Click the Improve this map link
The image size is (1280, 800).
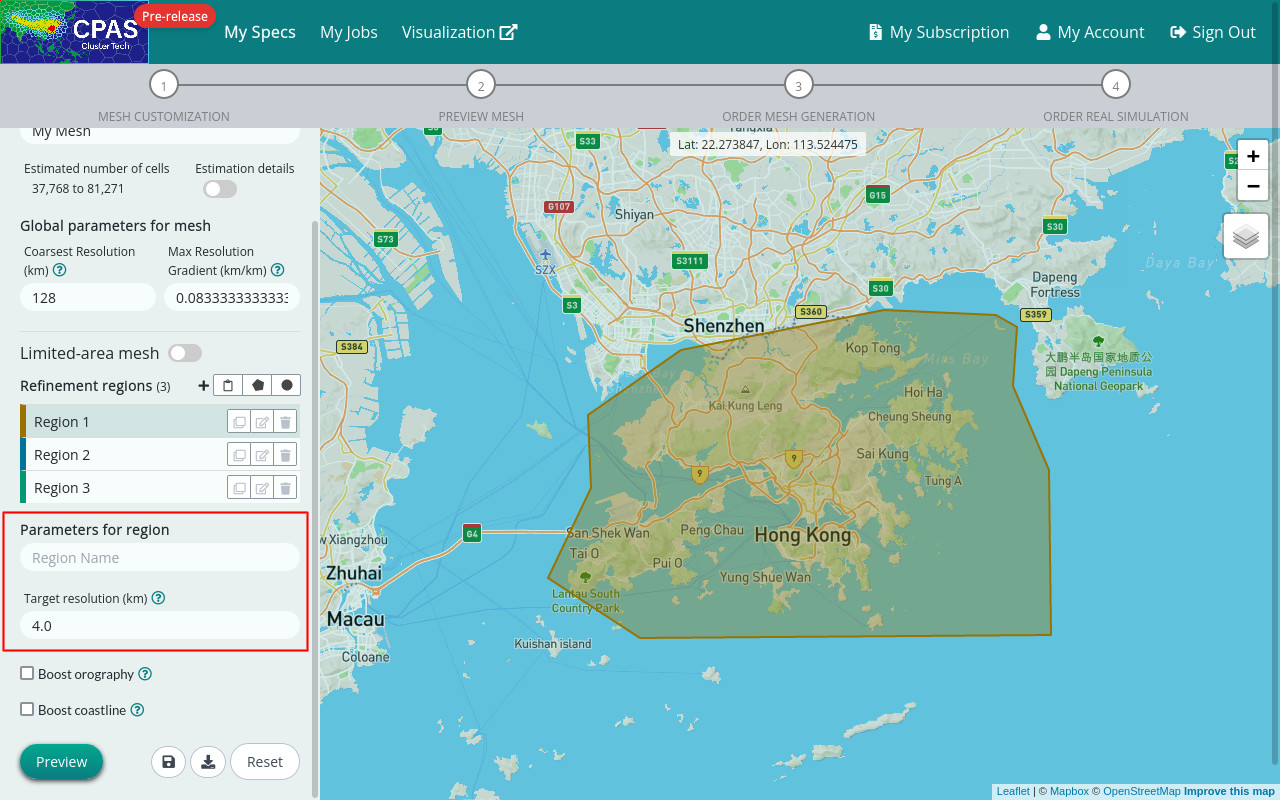coord(1229,791)
